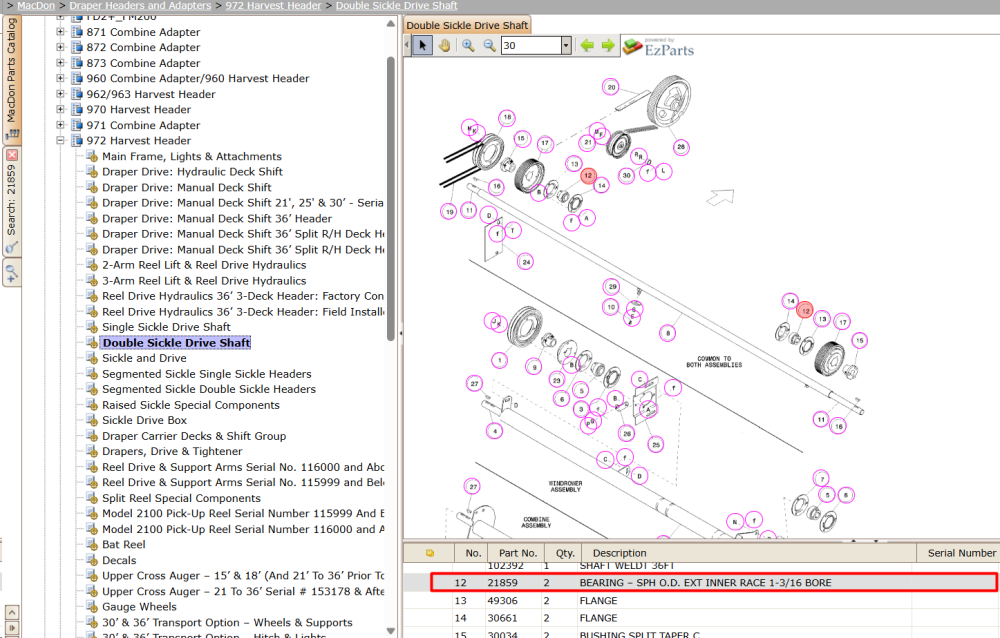Open 3-Arm Reel Lift & Reel Drive Hydraulics
This screenshot has width=1000, height=638.
pos(204,281)
